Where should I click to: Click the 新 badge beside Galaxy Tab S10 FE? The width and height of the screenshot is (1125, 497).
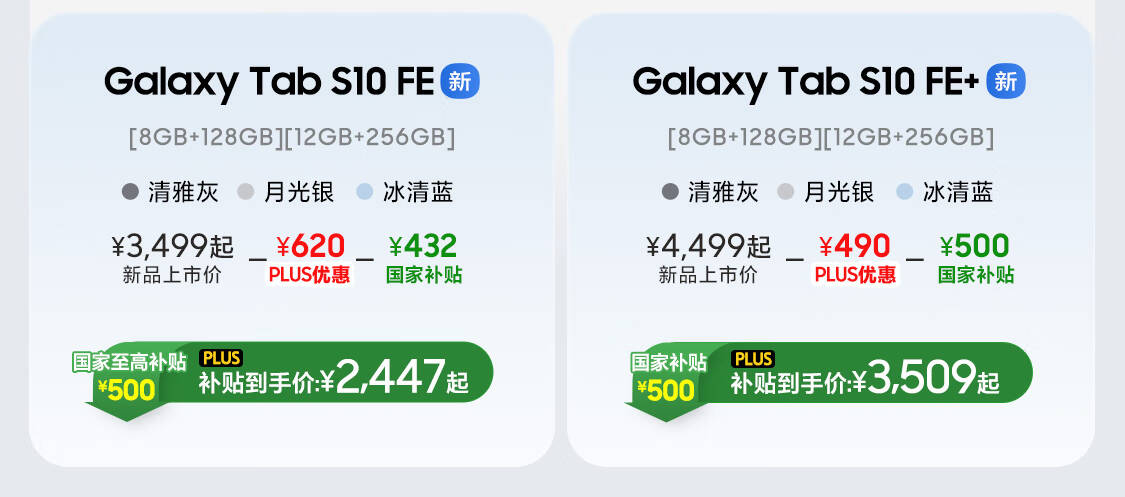click(x=460, y=82)
